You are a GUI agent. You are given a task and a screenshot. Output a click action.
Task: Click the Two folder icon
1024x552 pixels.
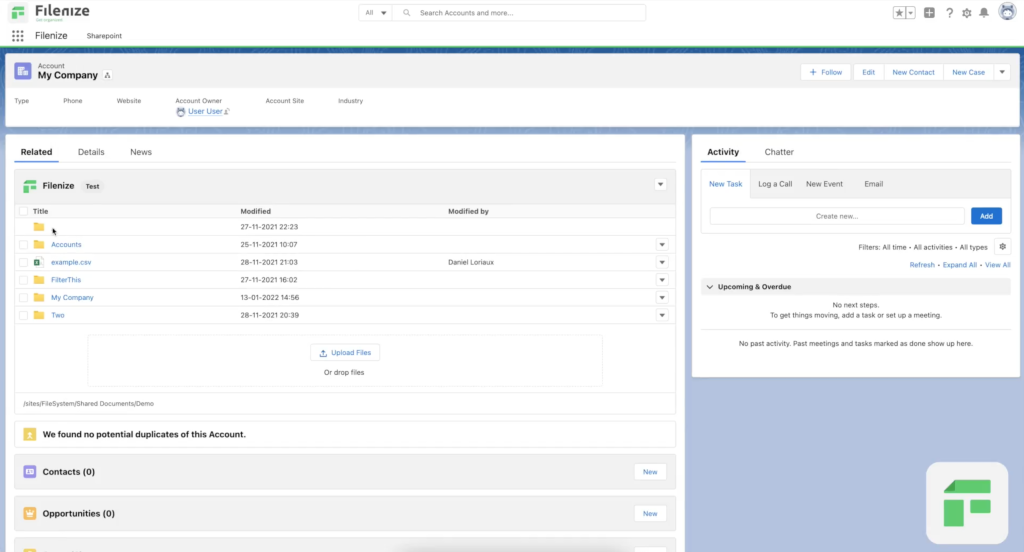39,315
